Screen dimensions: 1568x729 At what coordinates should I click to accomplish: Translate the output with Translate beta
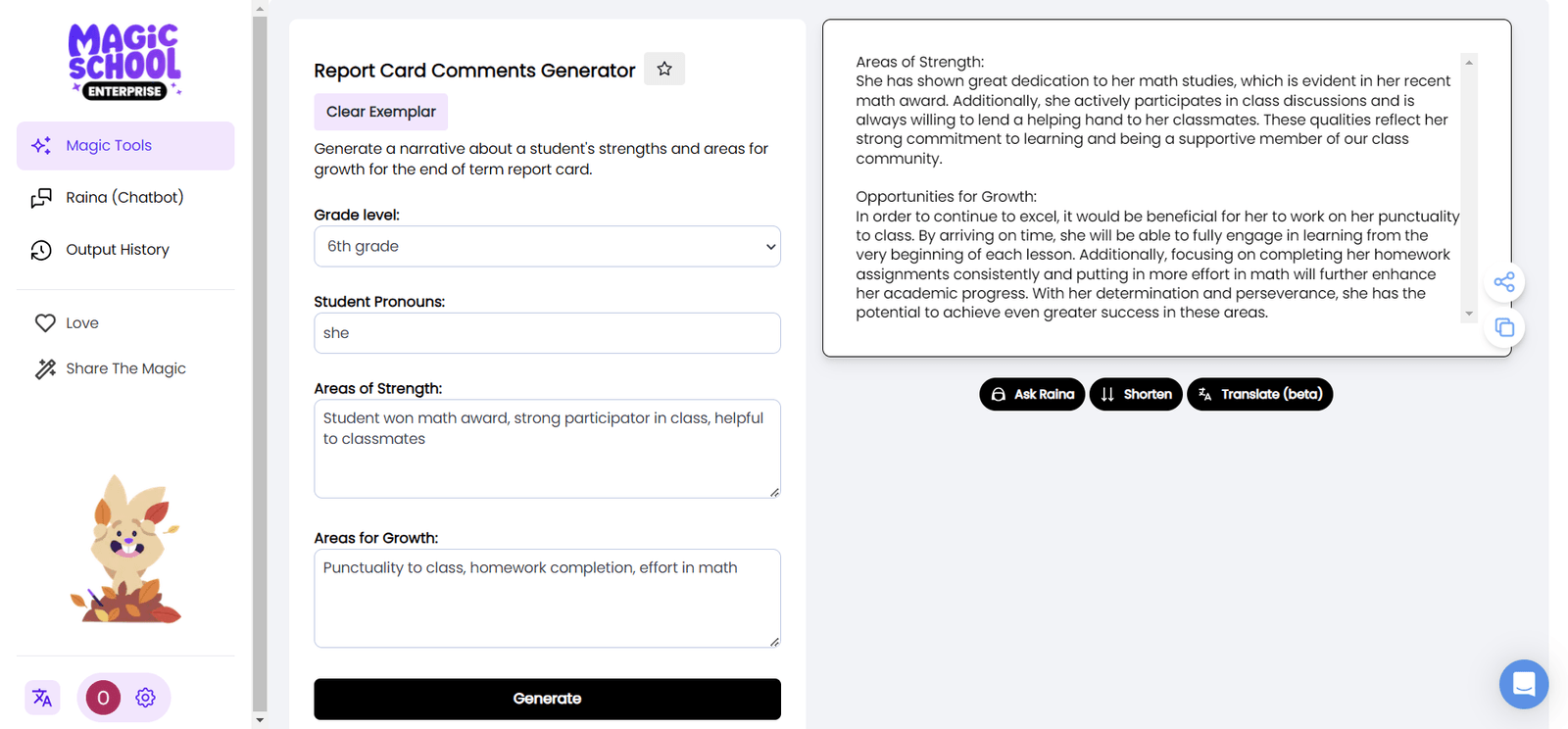pos(1258,394)
